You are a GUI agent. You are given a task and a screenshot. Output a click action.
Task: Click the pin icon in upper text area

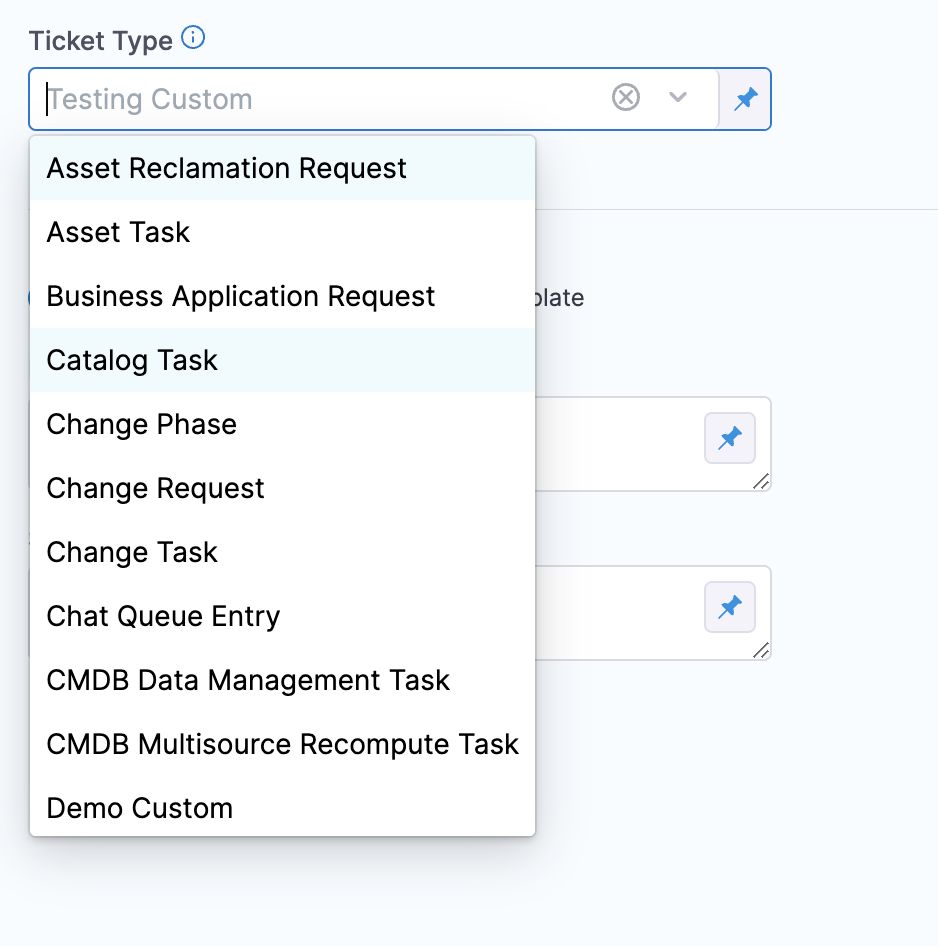[x=730, y=438]
